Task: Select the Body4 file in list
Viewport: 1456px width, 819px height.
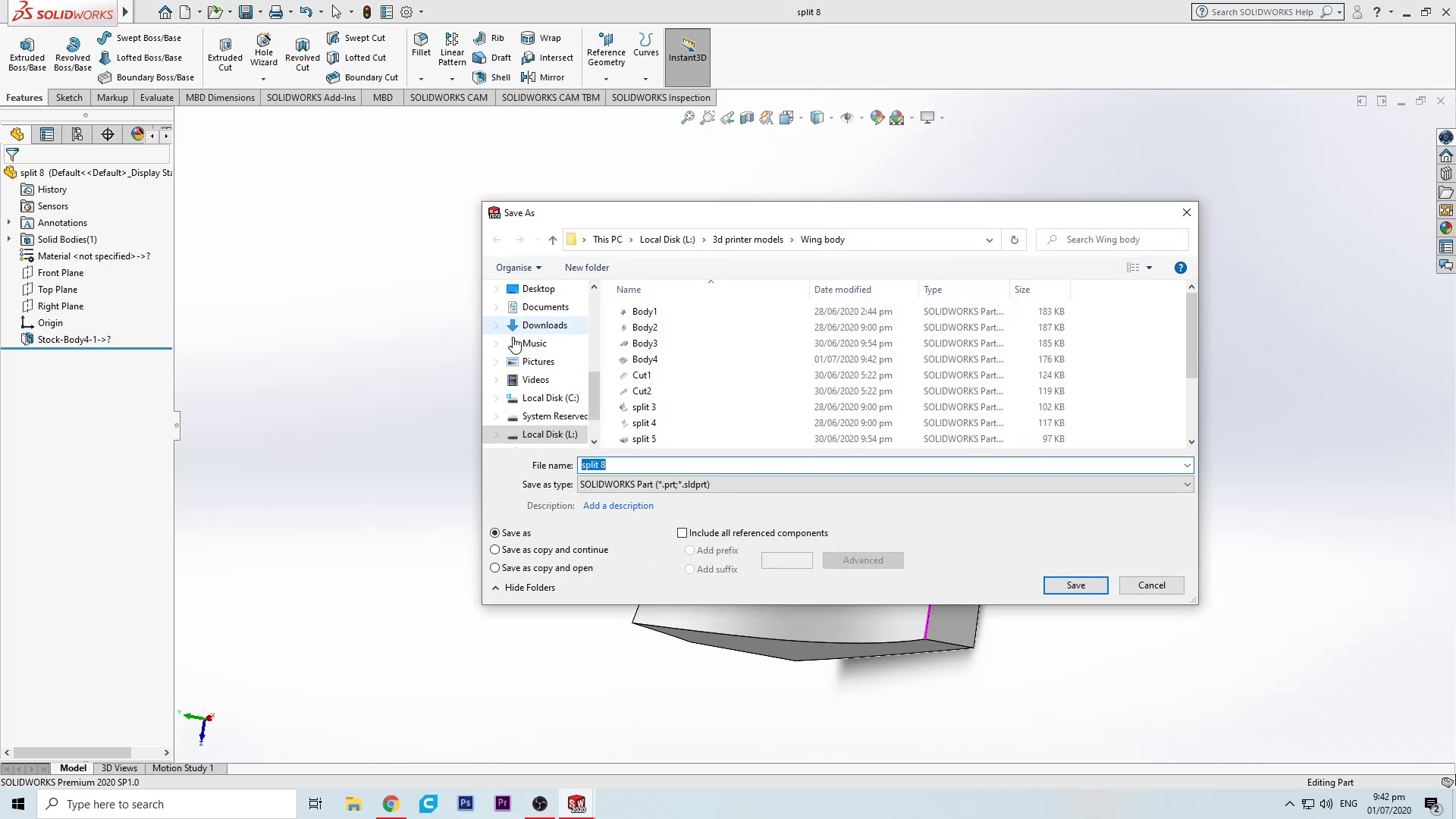Action: pyautogui.click(x=645, y=359)
